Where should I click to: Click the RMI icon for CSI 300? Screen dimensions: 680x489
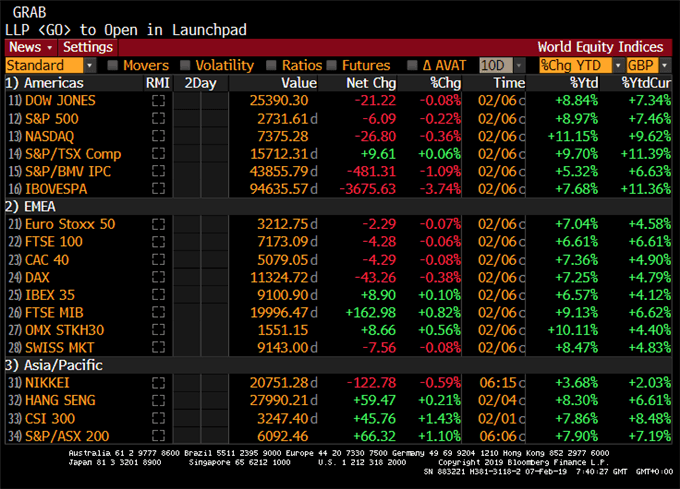[158, 418]
